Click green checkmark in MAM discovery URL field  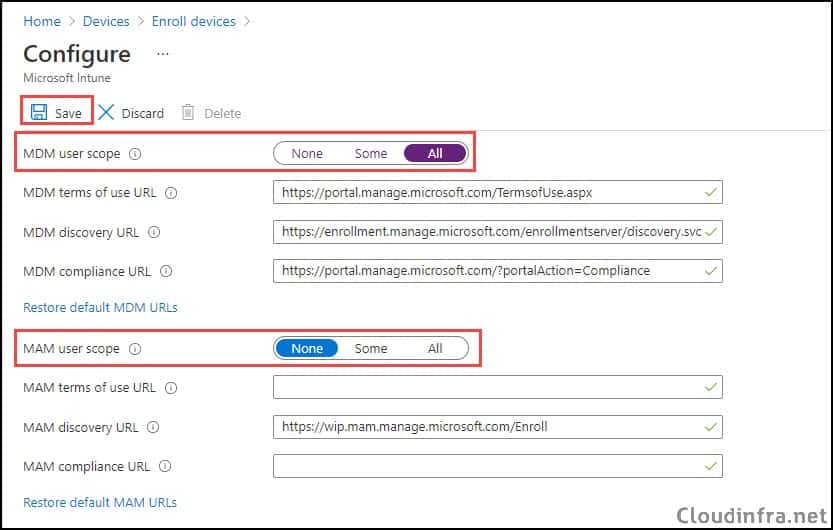pos(710,427)
